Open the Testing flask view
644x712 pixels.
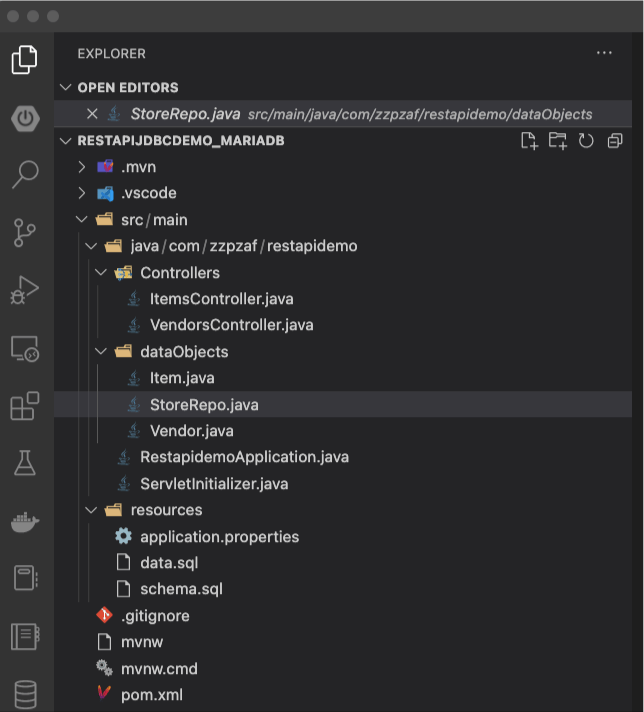tap(25, 463)
